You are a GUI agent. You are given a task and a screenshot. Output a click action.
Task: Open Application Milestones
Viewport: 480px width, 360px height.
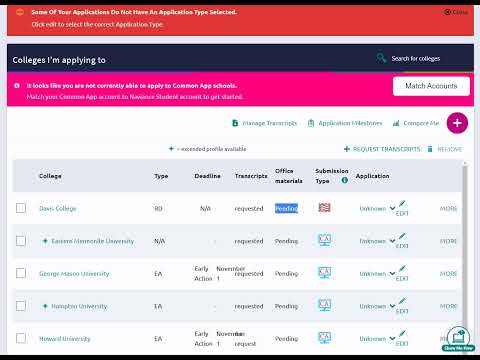click(x=345, y=123)
